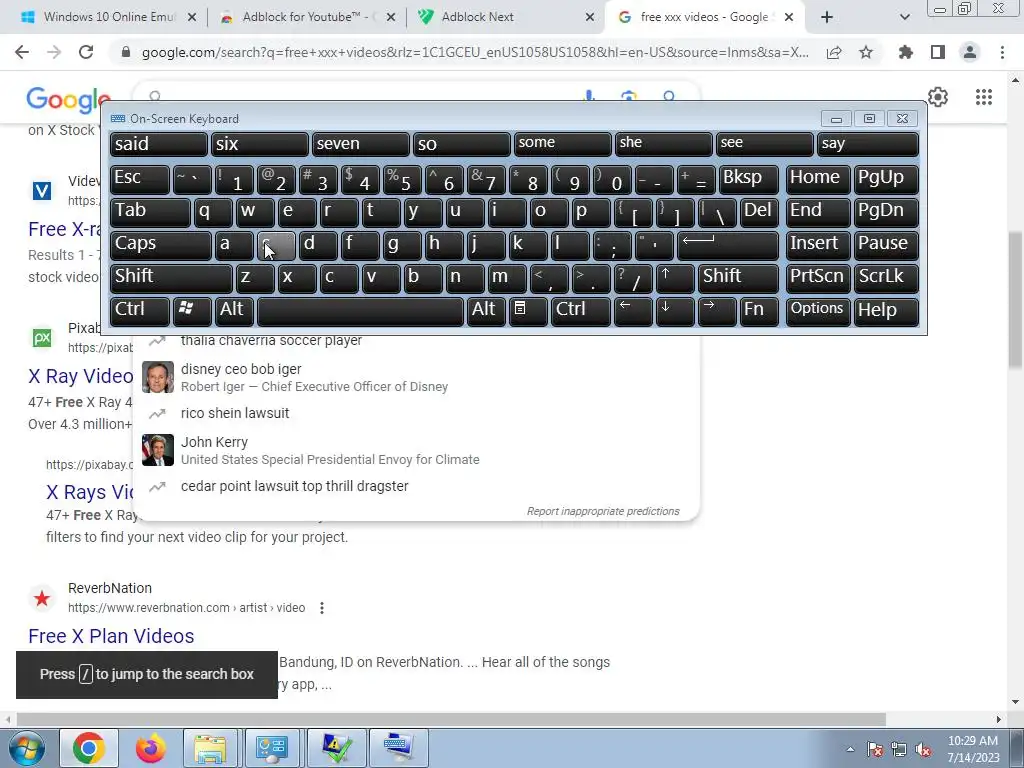Viewport: 1024px width, 768px height.
Task: Toggle the left Ctrl key
Action: click(x=140, y=311)
